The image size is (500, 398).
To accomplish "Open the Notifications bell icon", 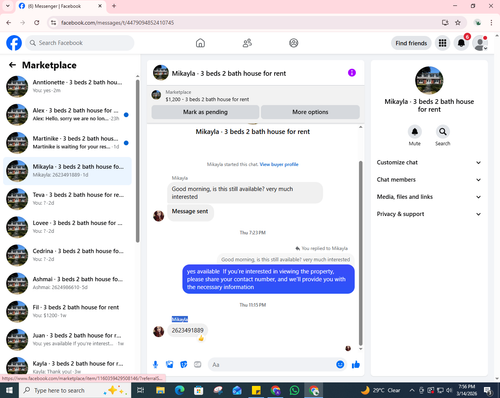I will pyautogui.click(x=461, y=43).
